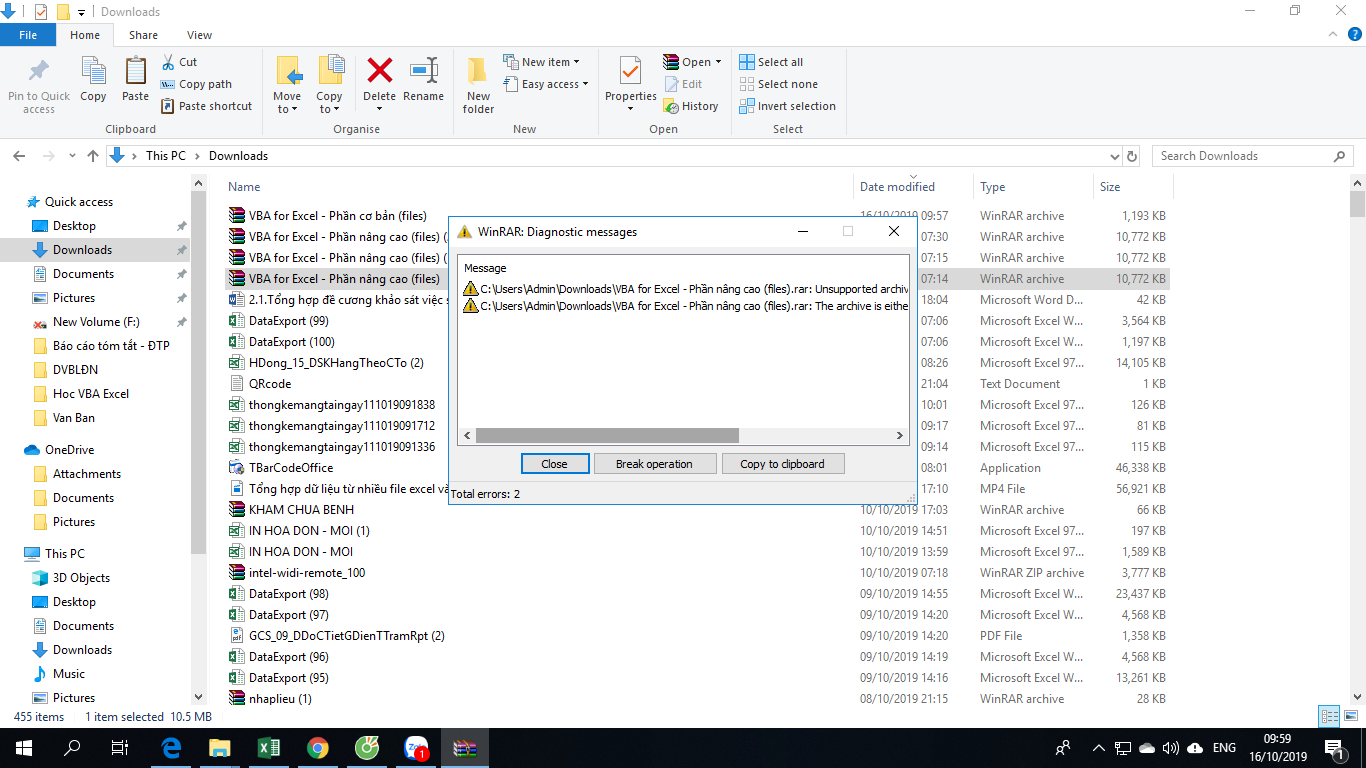Click Invert selection in ribbon
The width and height of the screenshot is (1366, 768).
pyautogui.click(x=787, y=106)
